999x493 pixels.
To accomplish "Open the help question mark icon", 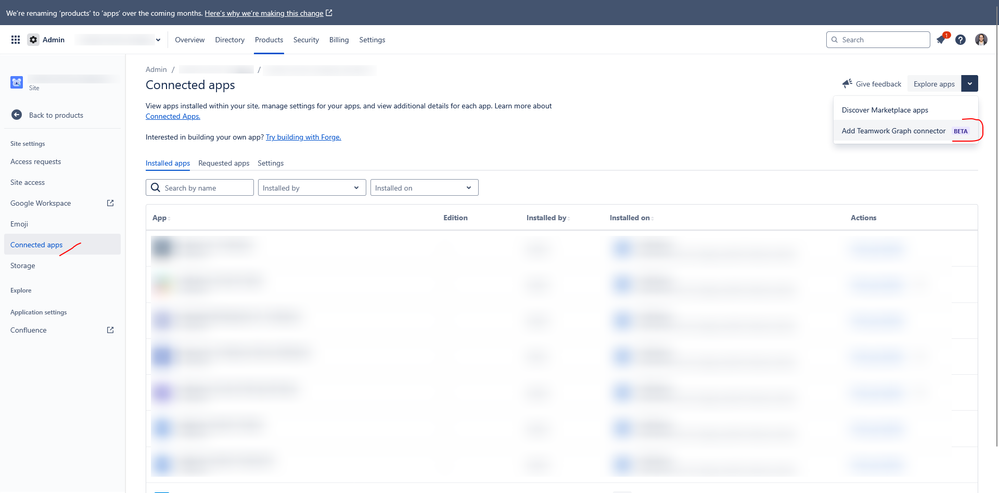I will (x=960, y=39).
